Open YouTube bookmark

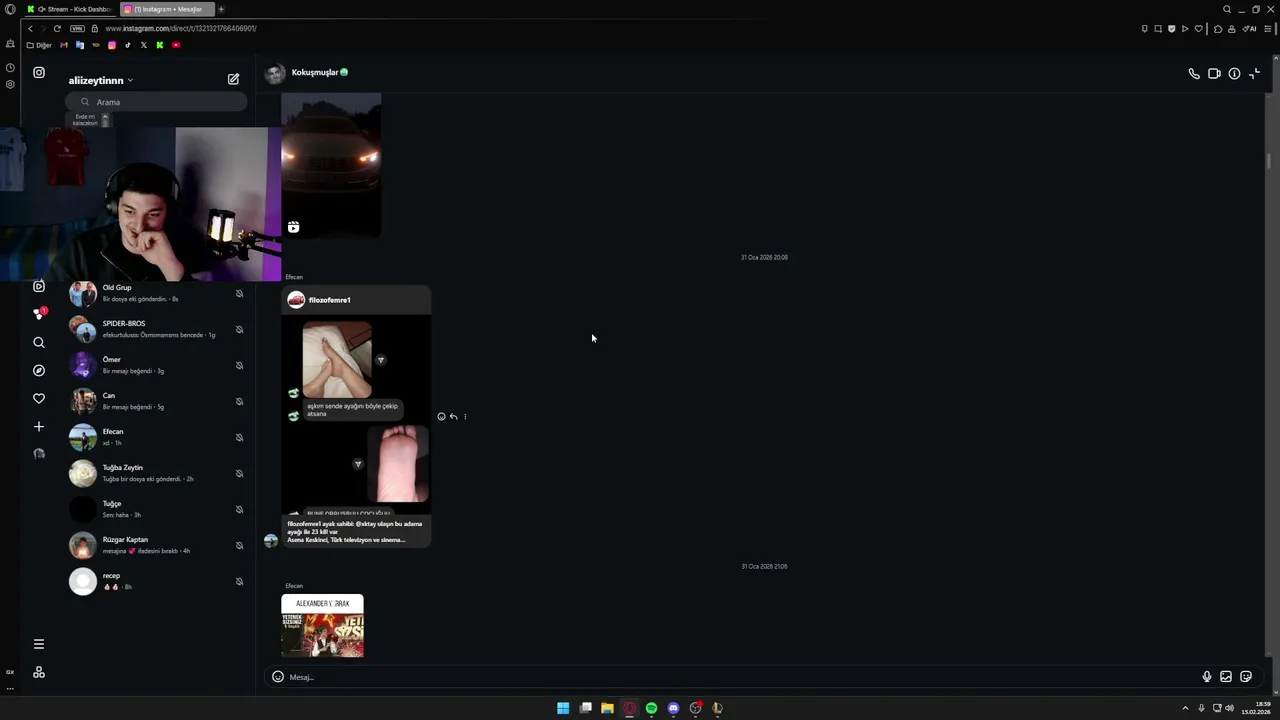(x=176, y=45)
